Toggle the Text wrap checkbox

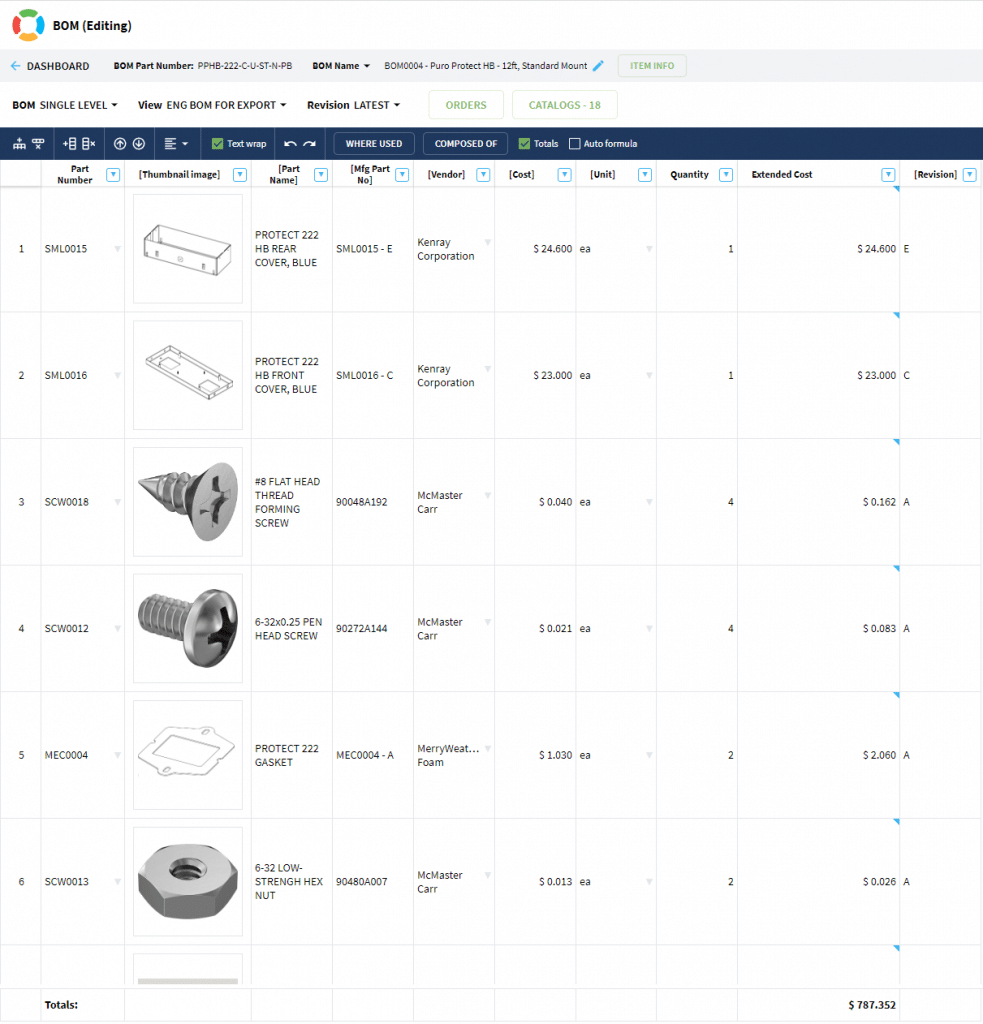(218, 144)
